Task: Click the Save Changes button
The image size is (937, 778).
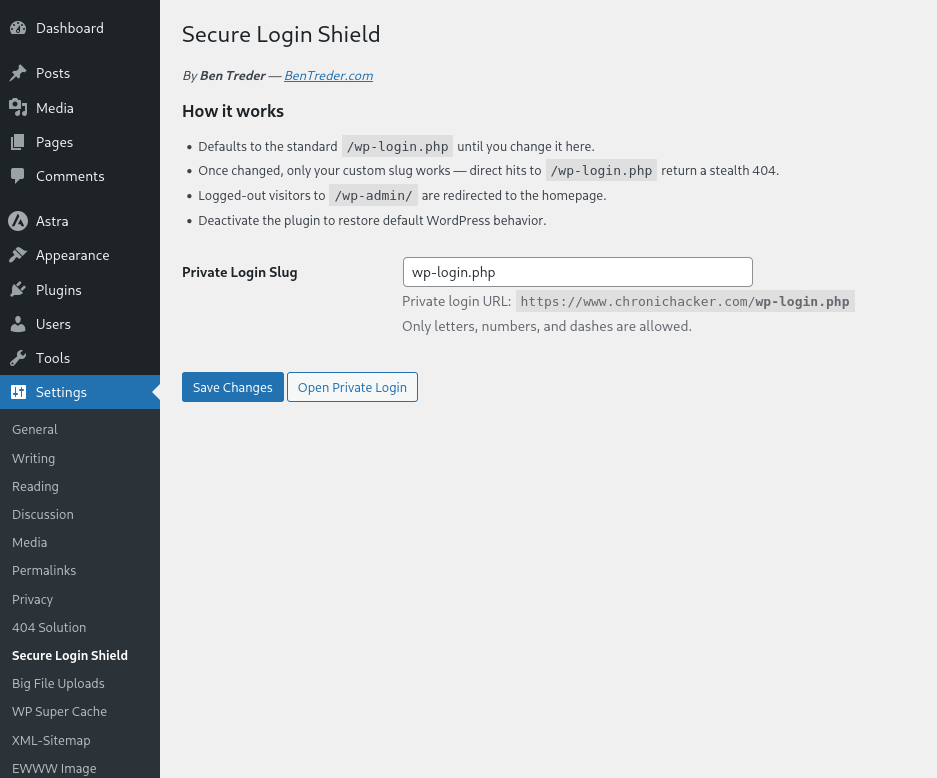Action: (232, 387)
